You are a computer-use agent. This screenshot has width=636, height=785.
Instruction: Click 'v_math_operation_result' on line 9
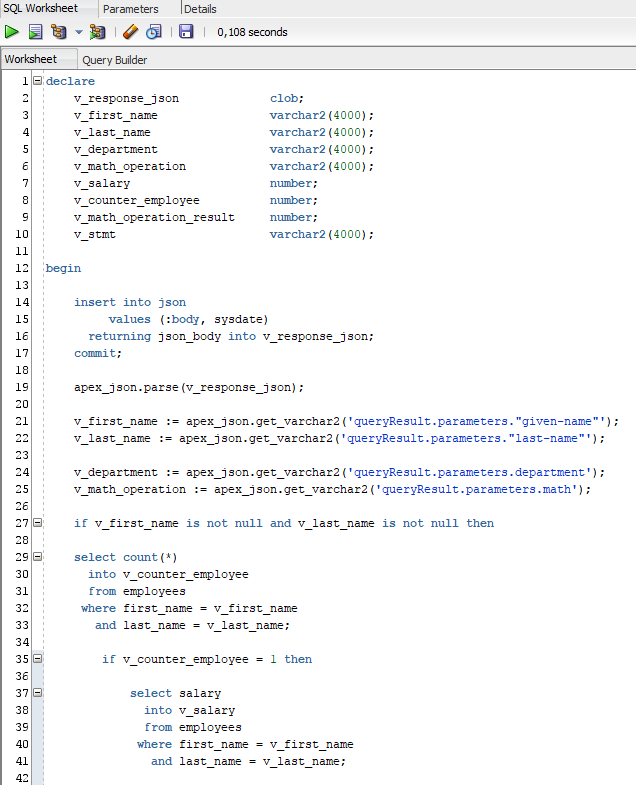[154, 217]
